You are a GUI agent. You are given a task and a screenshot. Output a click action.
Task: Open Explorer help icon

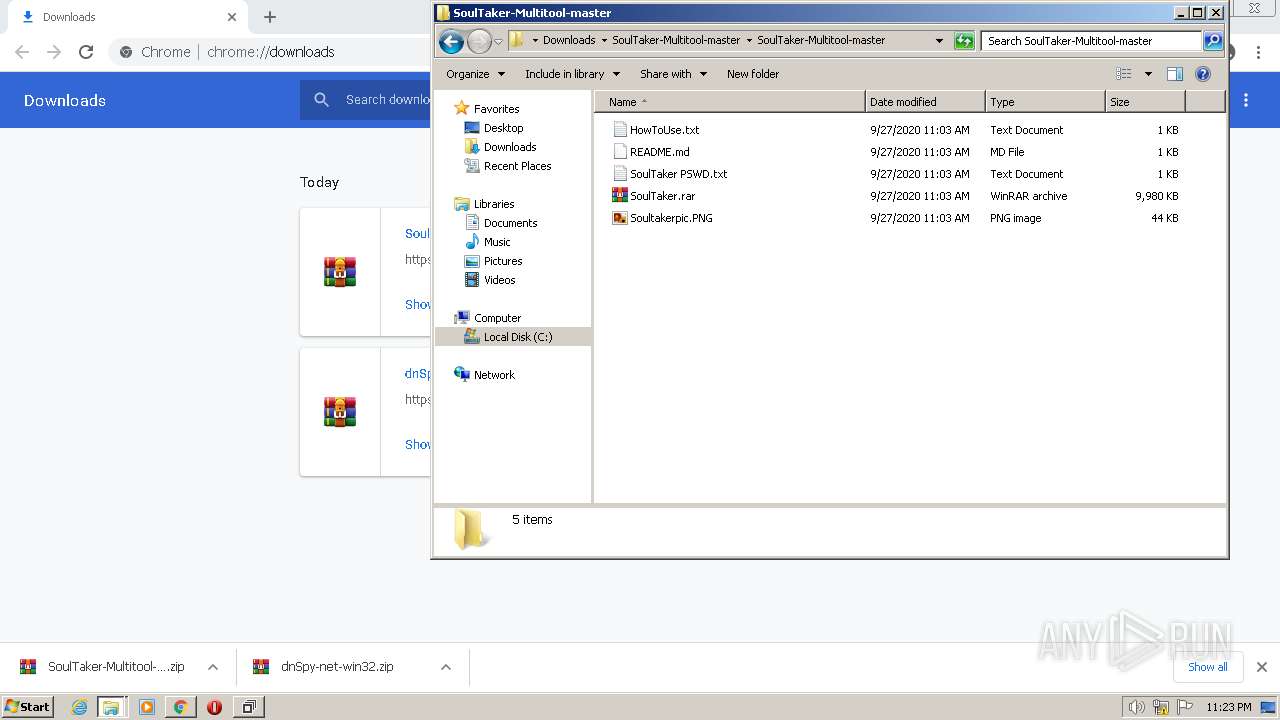pos(1203,74)
